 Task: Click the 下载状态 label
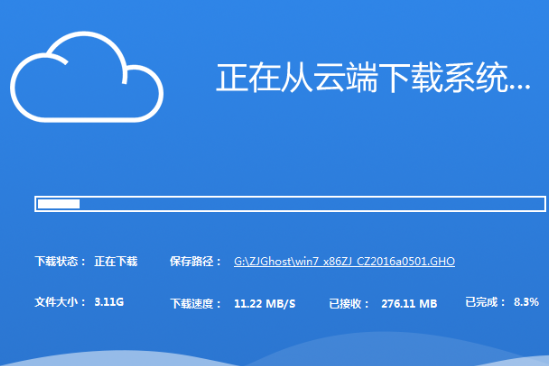click(x=60, y=261)
